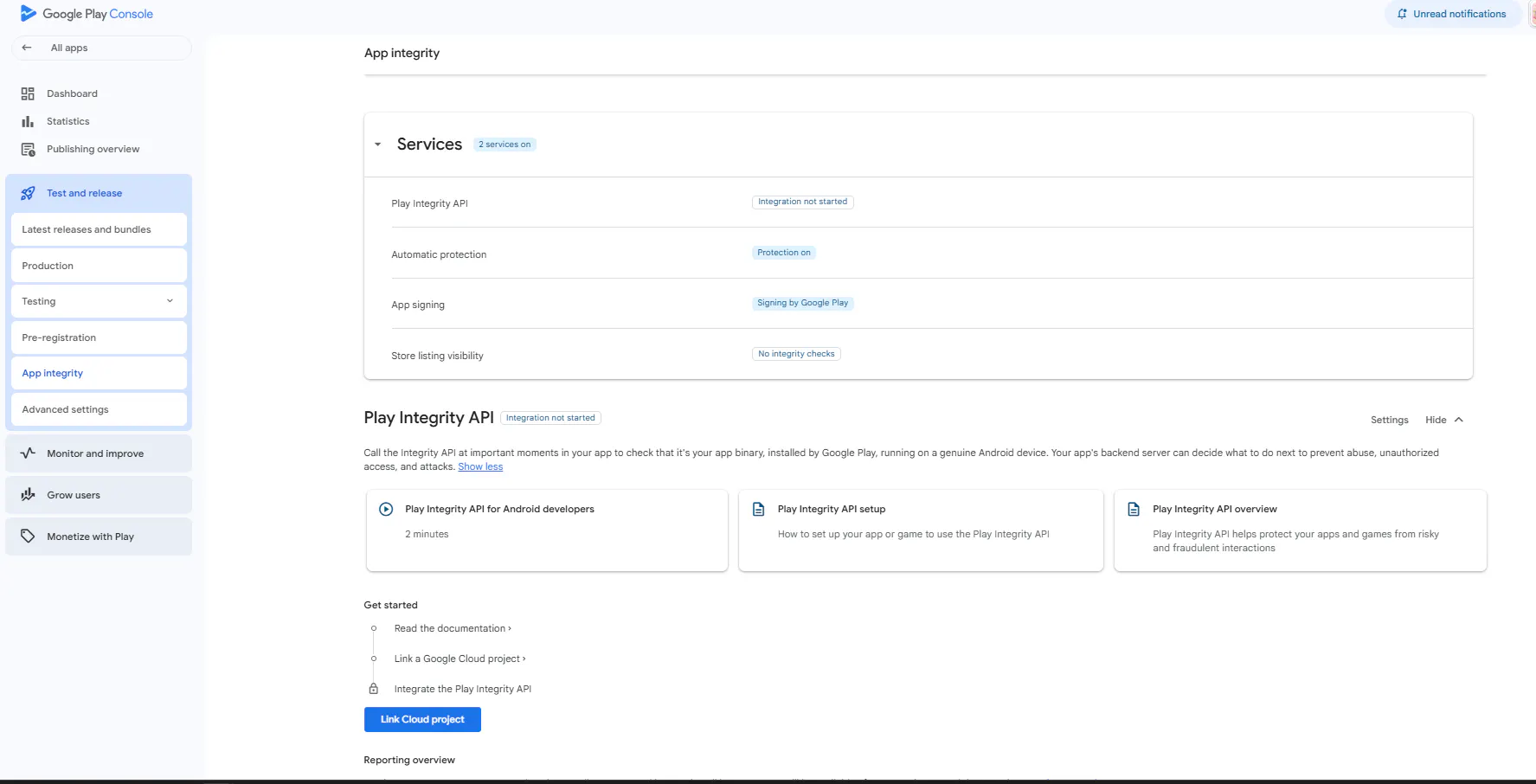
Task: Expand Monitor and improve section
Action: 99,453
